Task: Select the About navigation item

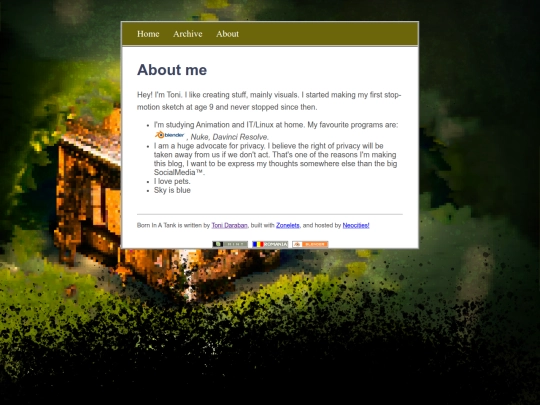Action: pyautogui.click(x=227, y=34)
